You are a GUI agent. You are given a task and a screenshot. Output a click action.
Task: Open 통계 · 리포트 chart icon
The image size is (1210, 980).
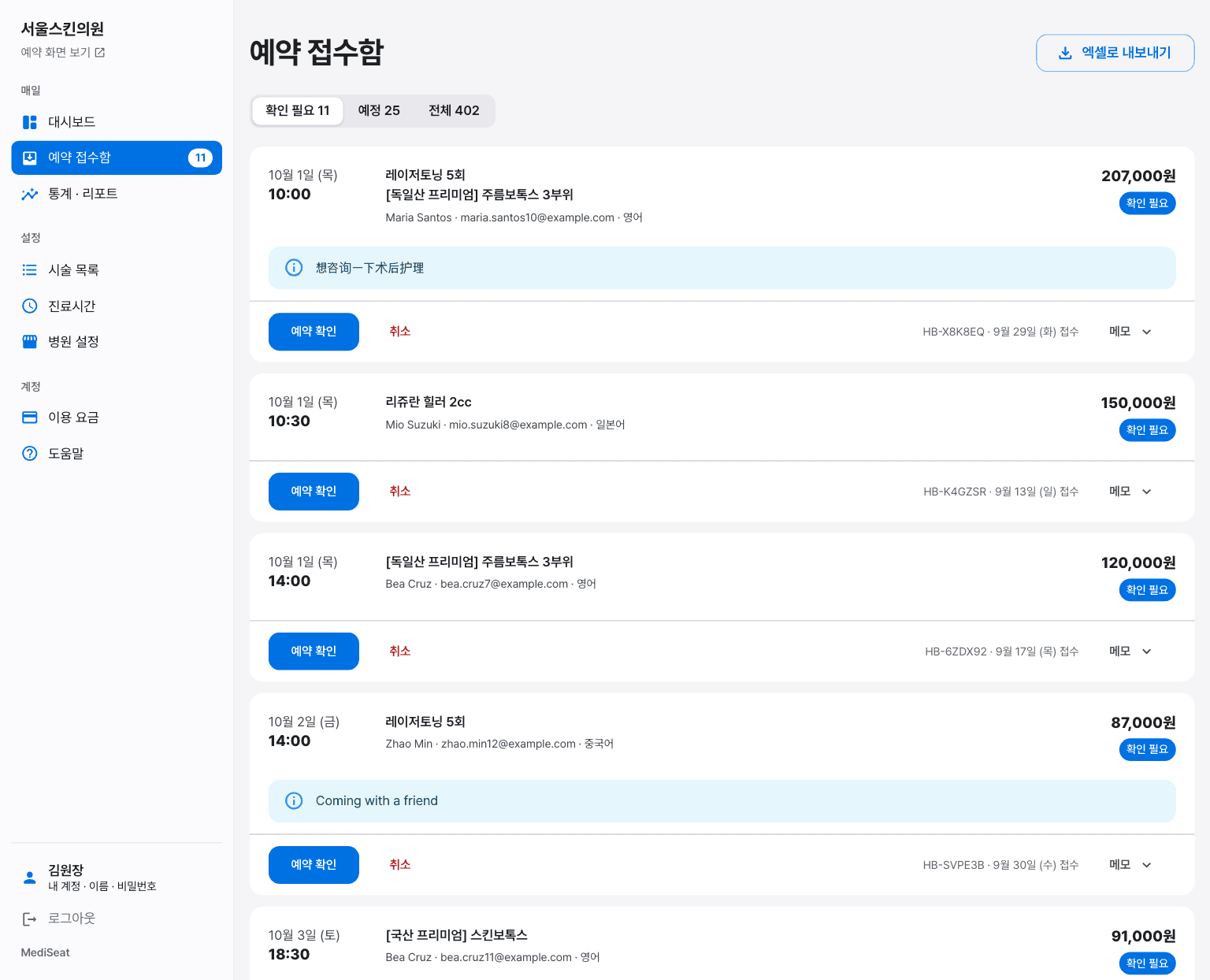(x=30, y=194)
